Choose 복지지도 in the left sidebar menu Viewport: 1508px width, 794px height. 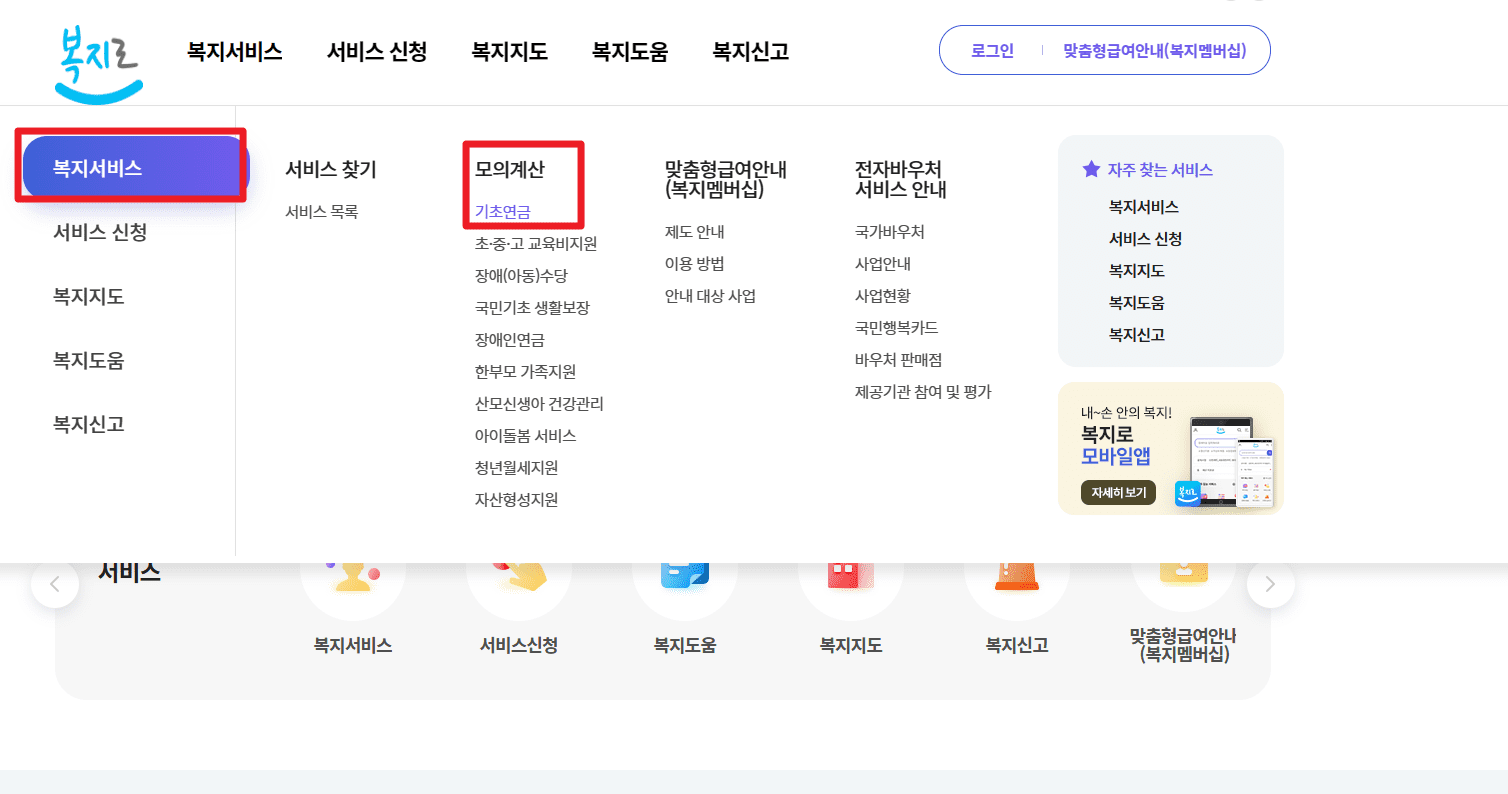pyautogui.click(x=89, y=296)
